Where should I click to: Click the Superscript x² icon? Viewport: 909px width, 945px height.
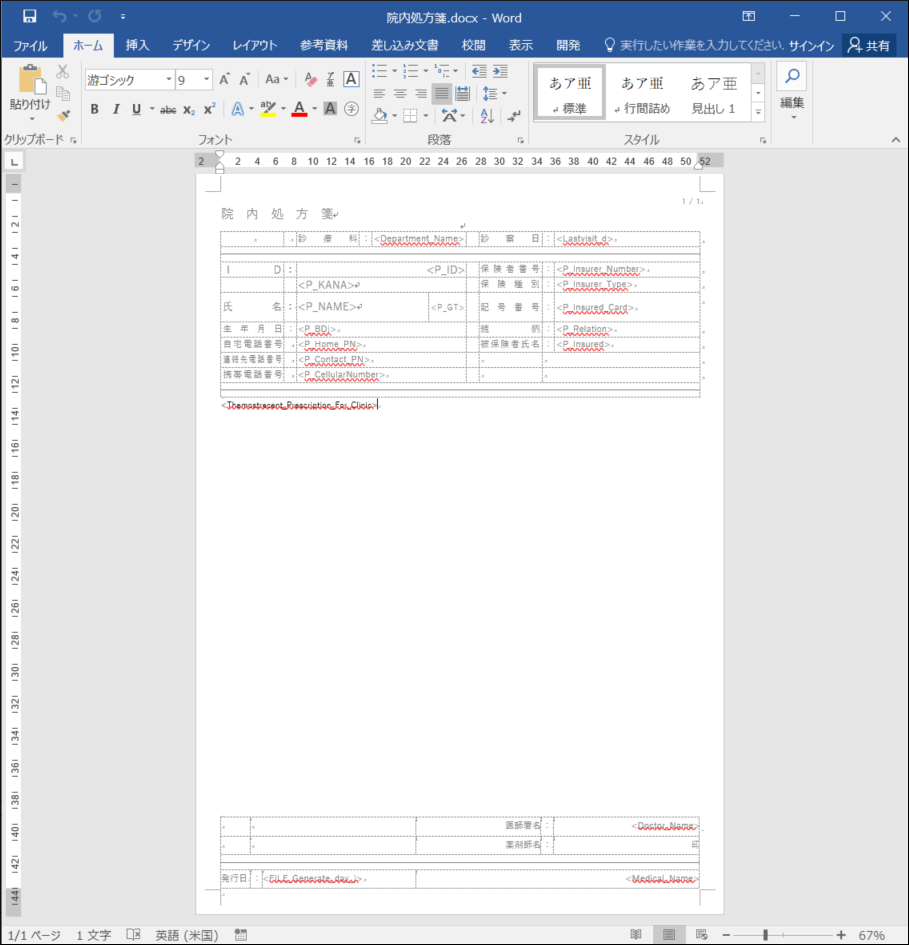point(209,109)
